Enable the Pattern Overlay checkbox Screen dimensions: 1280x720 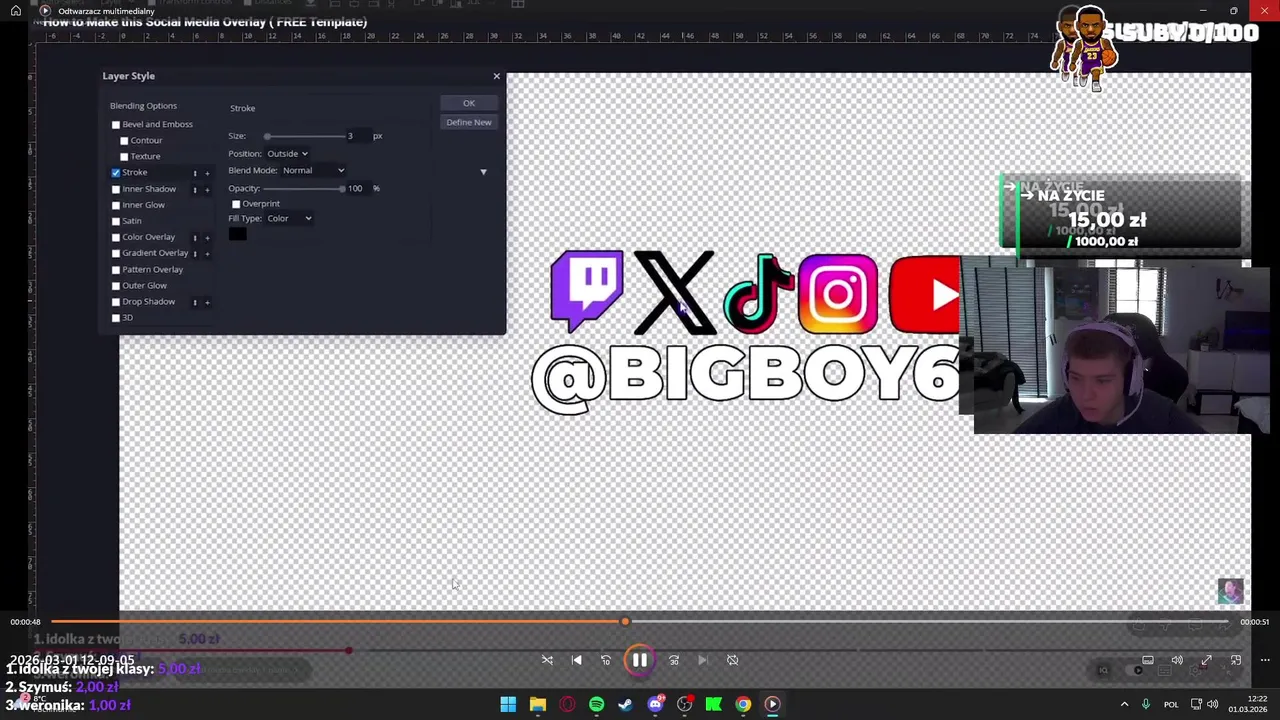point(116,269)
